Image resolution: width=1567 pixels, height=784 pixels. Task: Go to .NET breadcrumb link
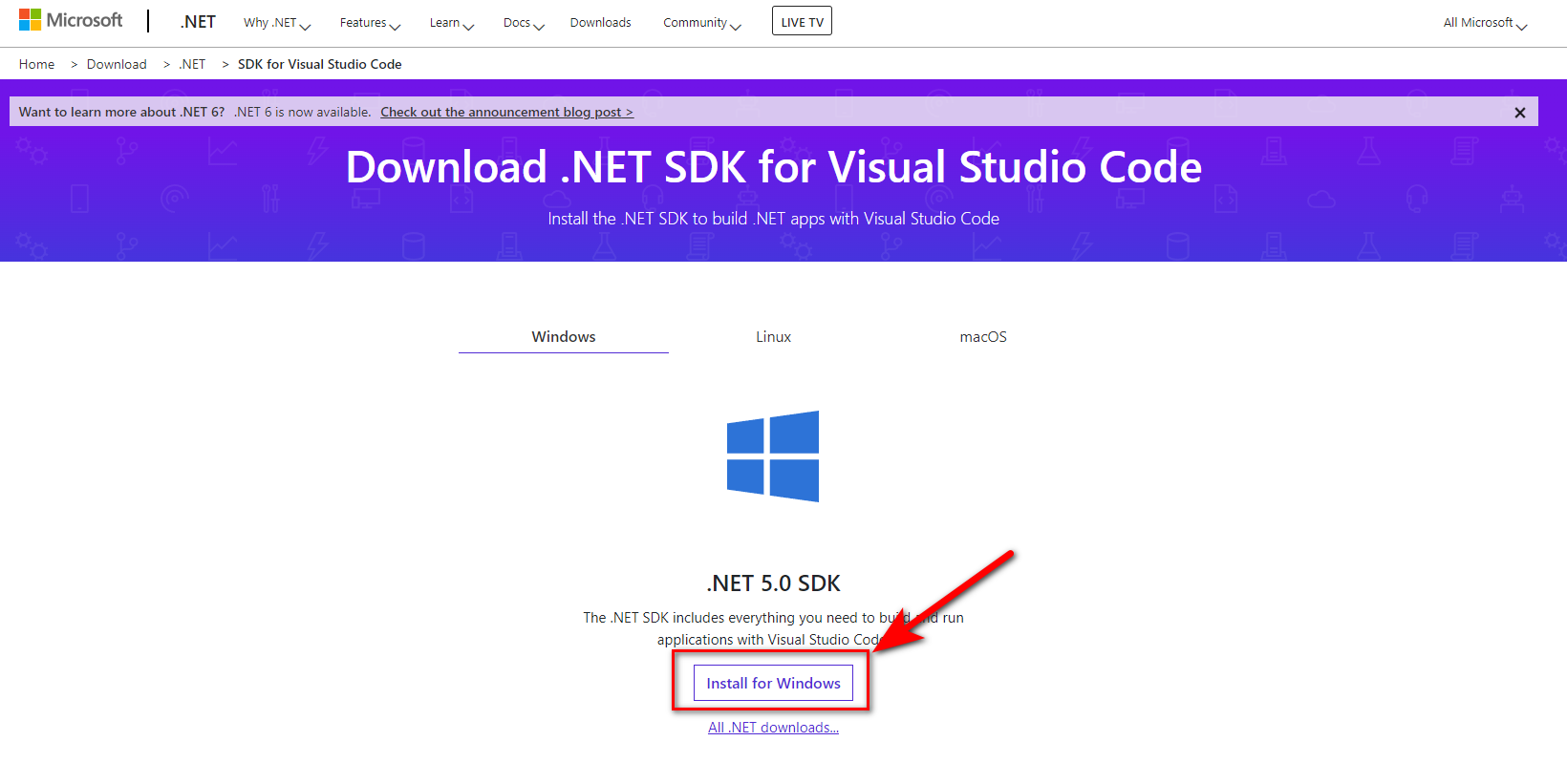pos(192,64)
